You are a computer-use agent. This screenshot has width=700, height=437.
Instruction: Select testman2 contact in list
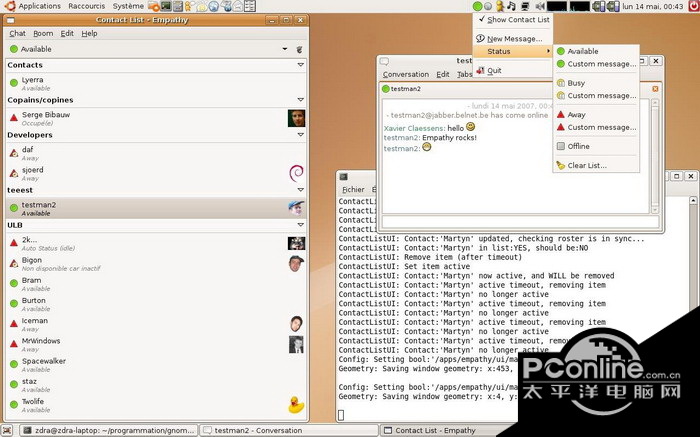156,208
